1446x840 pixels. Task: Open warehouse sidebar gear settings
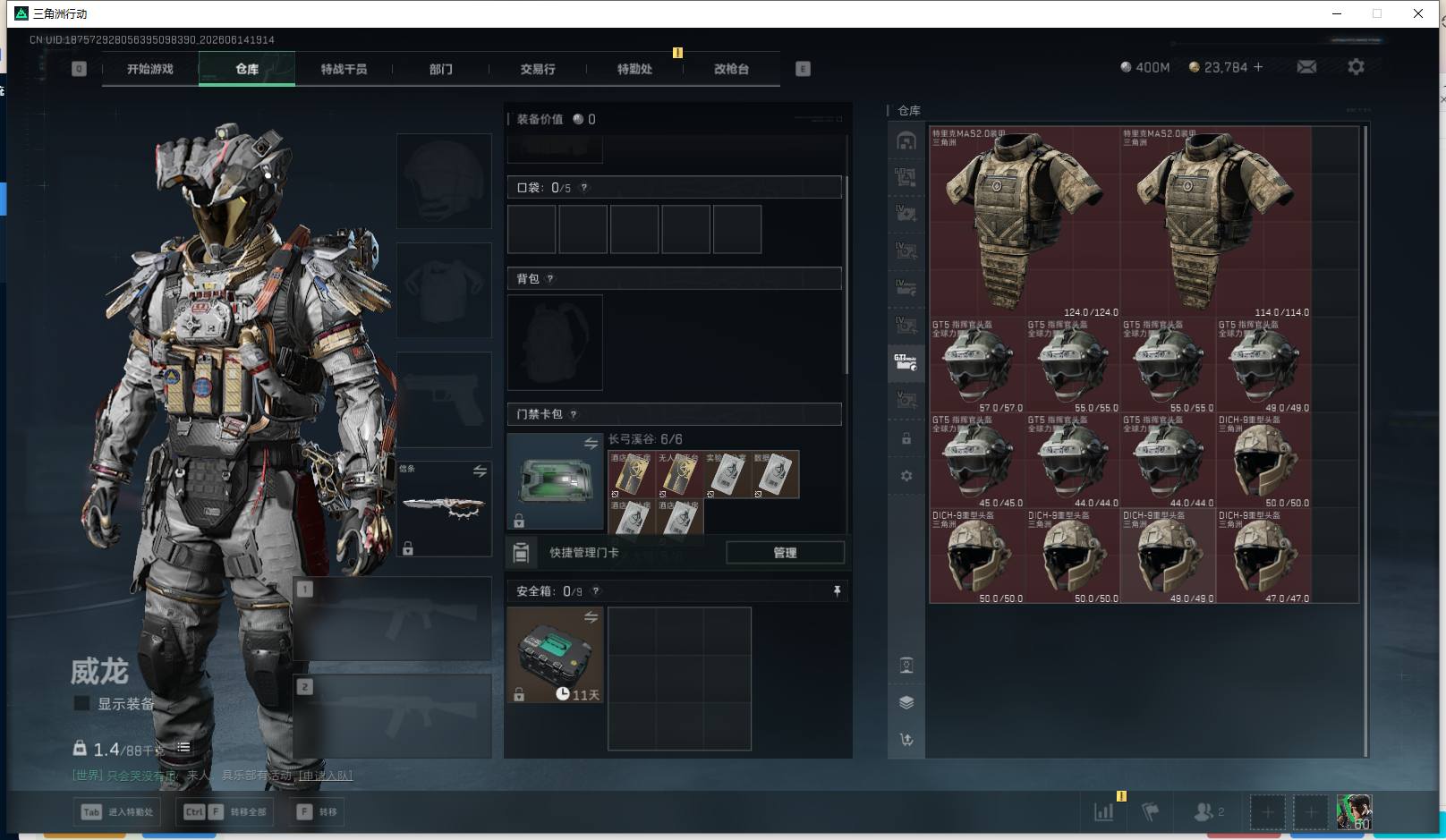[906, 476]
